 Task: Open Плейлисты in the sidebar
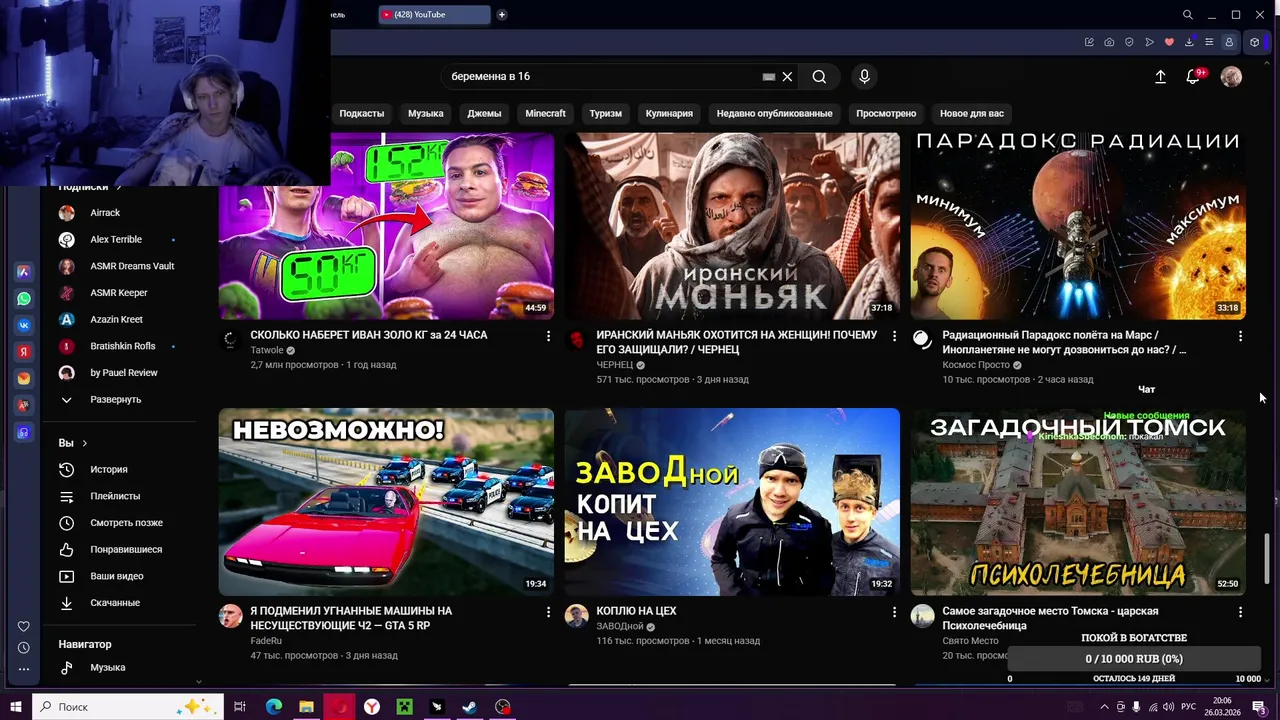point(115,496)
